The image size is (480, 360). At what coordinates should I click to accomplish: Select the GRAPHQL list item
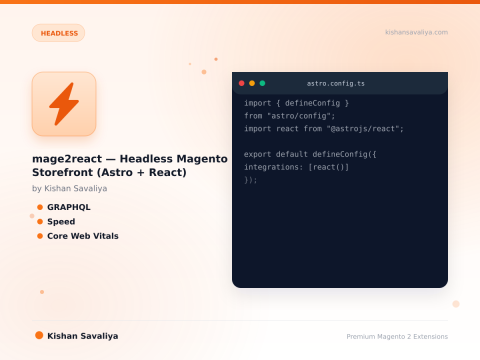[x=69, y=207]
